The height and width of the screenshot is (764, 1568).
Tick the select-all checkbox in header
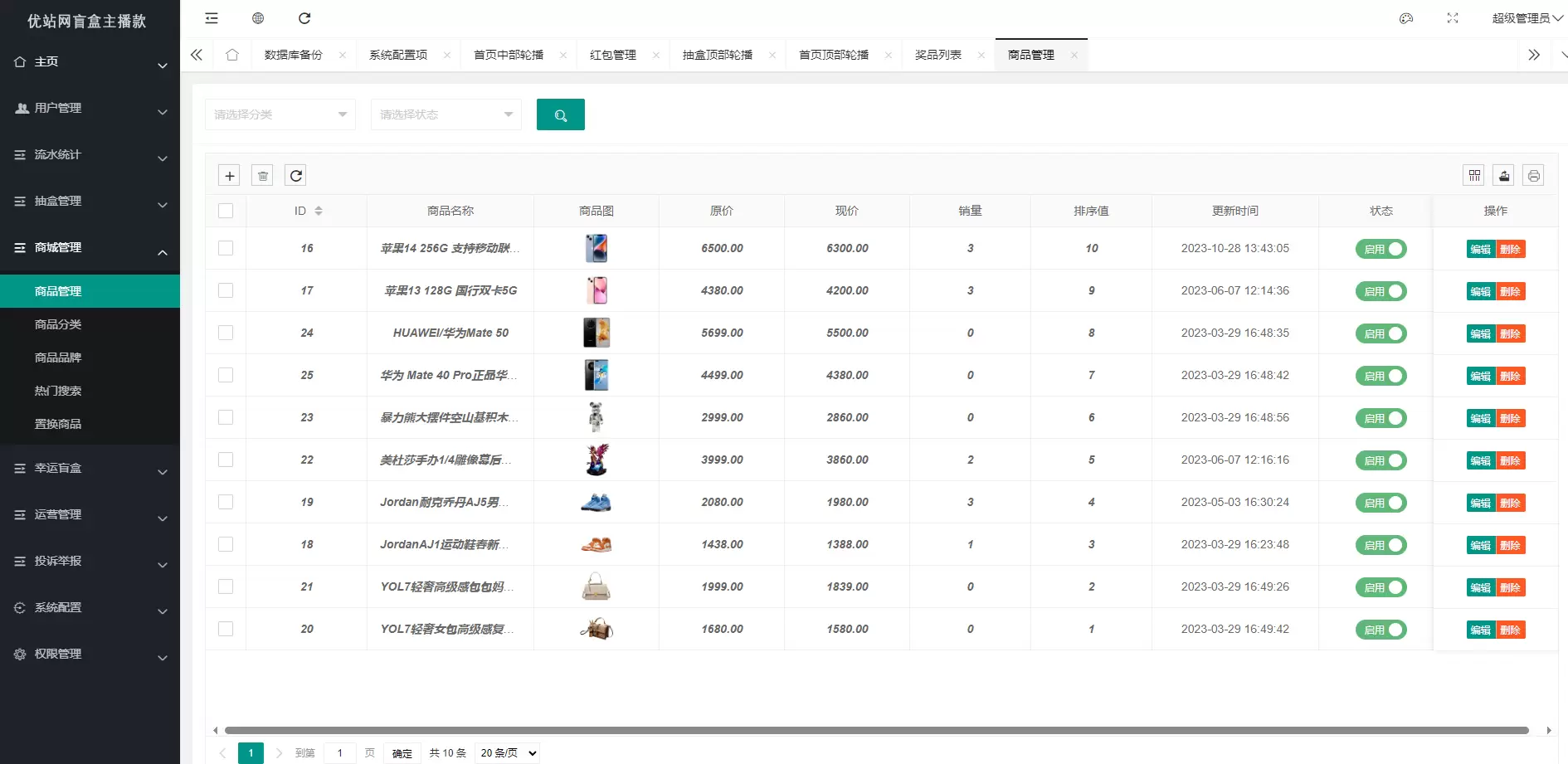click(226, 211)
